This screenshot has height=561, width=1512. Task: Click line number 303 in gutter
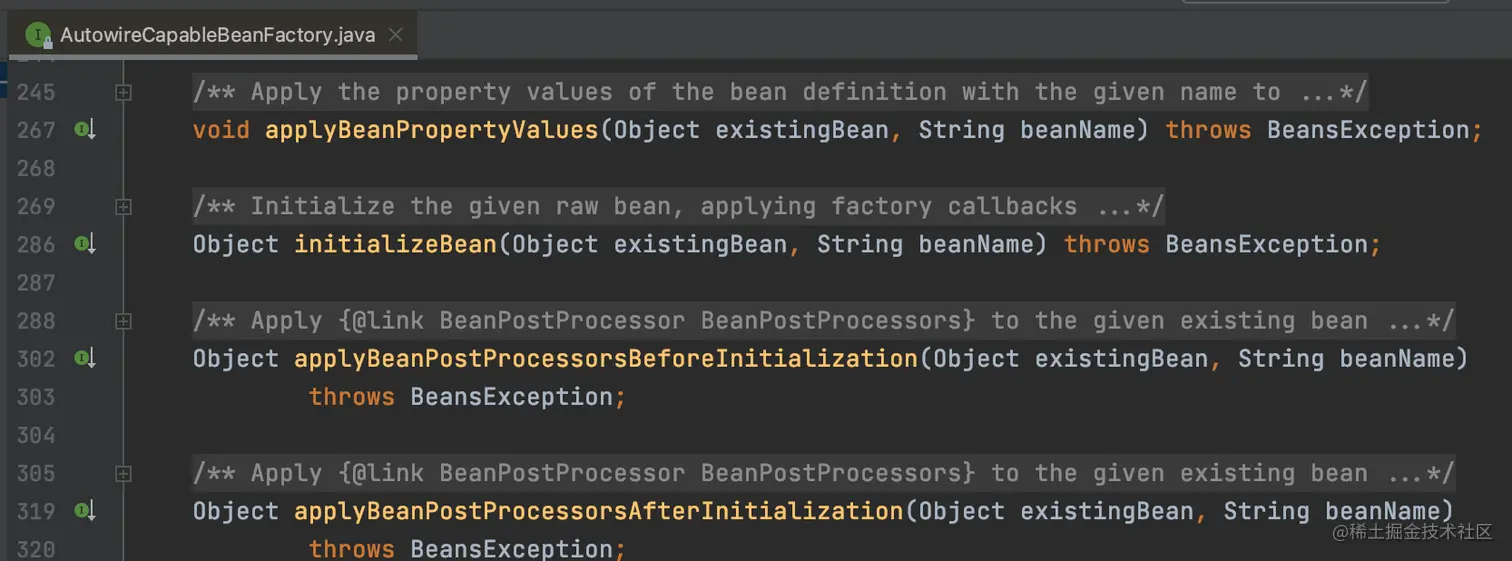36,397
